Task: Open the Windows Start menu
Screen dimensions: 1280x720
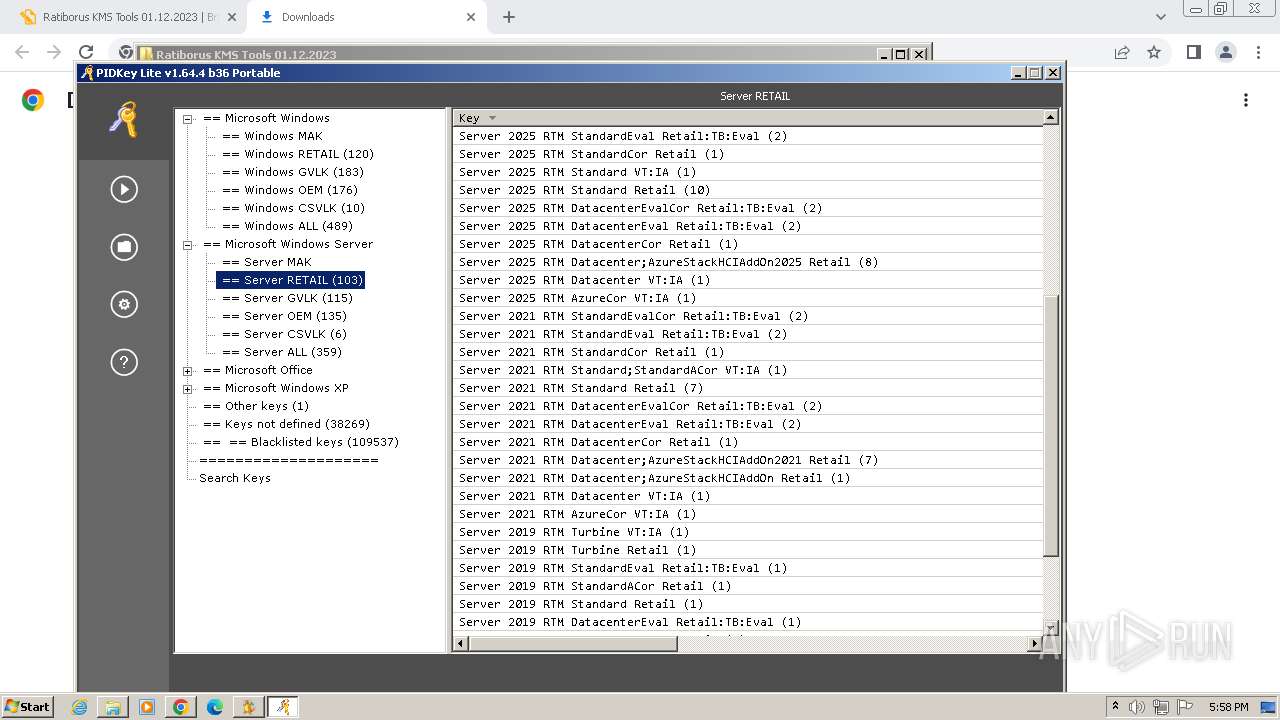Action: pyautogui.click(x=28, y=706)
